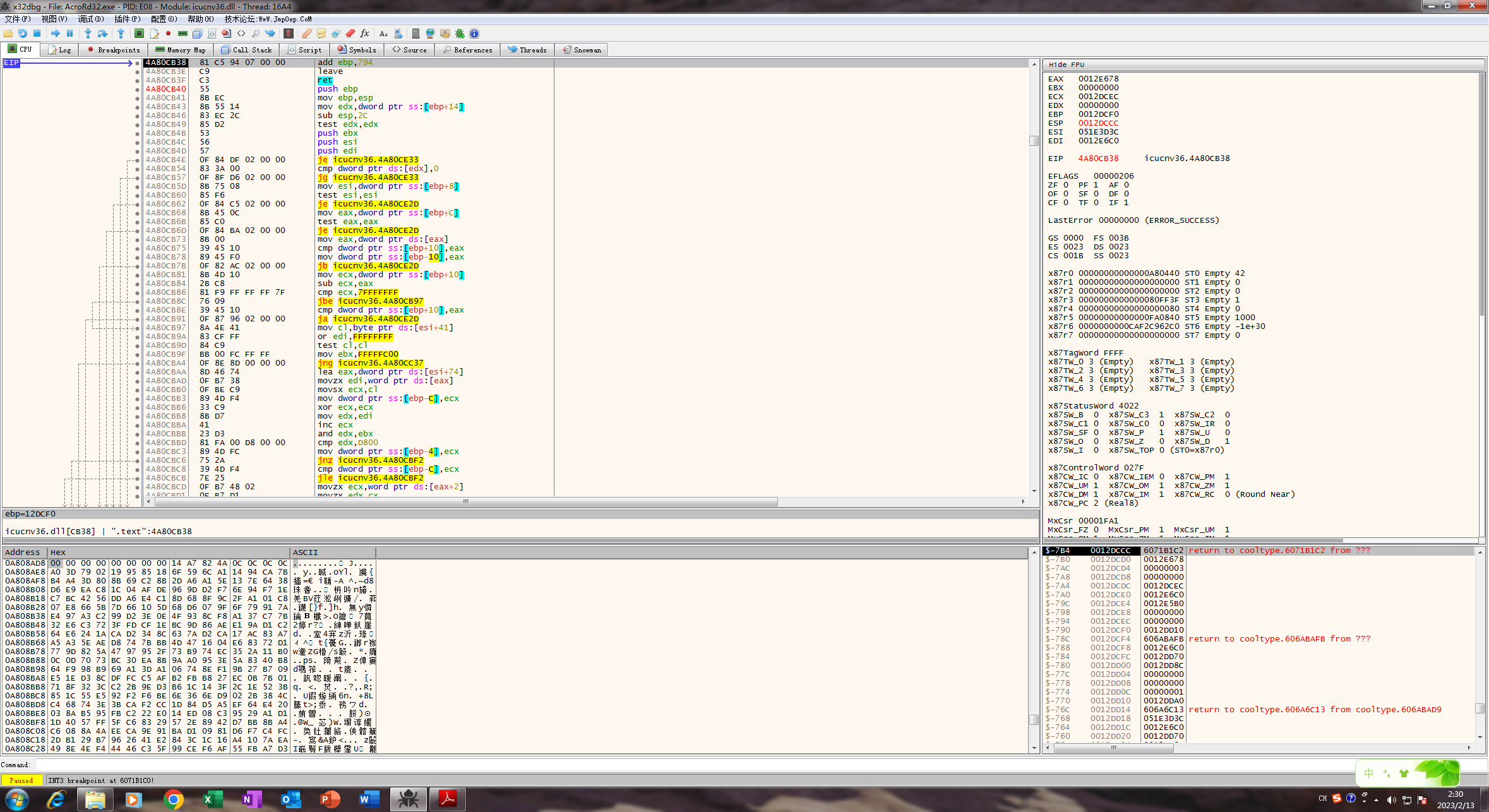Click the toolbar Log notepad icon

coord(154,33)
